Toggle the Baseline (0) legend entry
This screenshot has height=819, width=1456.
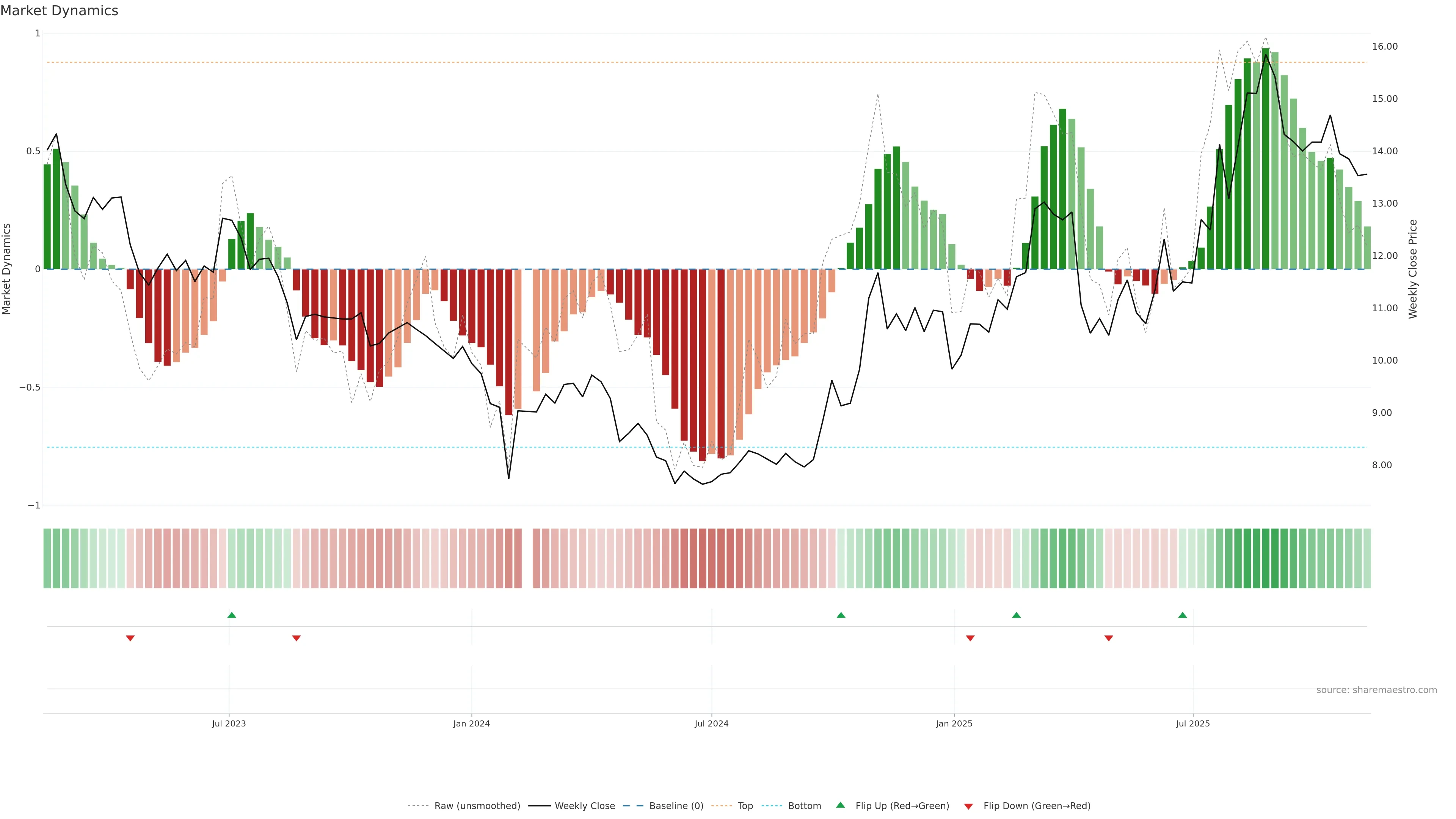676,806
